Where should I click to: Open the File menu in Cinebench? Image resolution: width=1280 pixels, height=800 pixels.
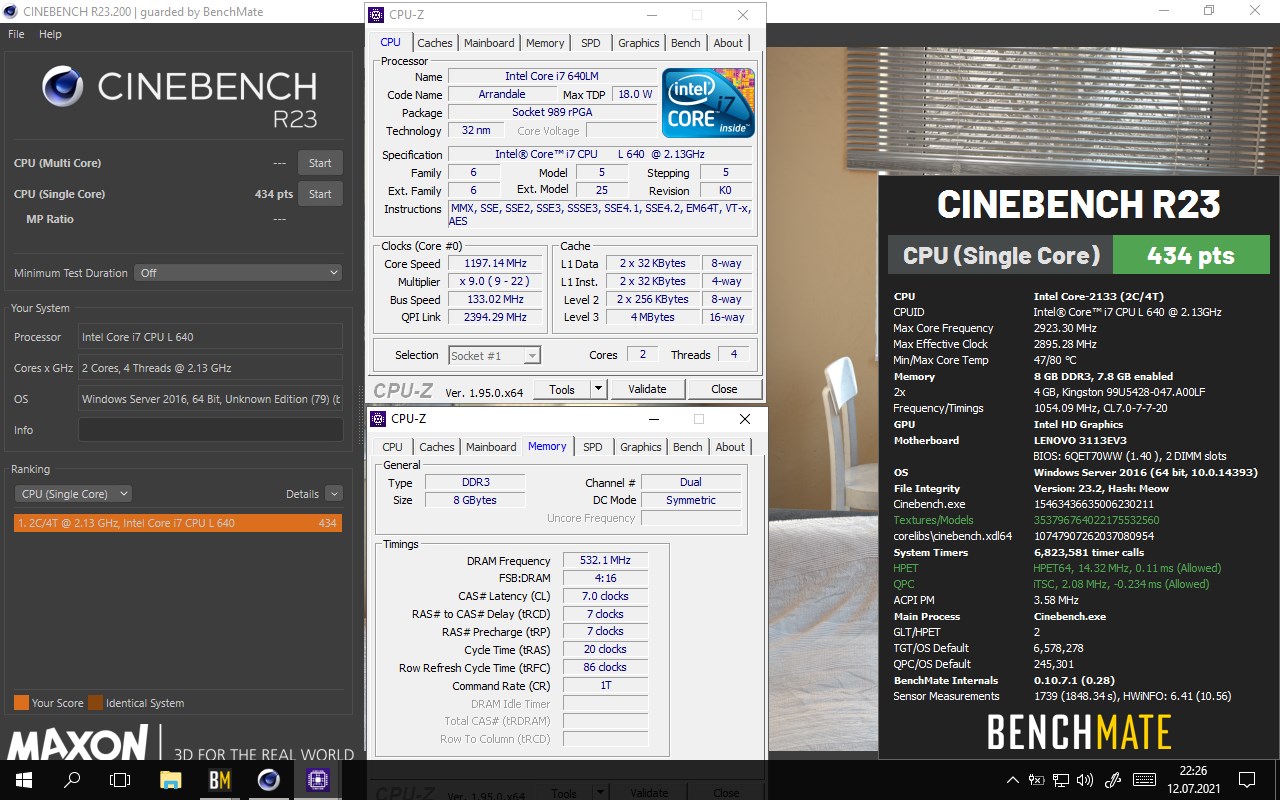pyautogui.click(x=16, y=34)
